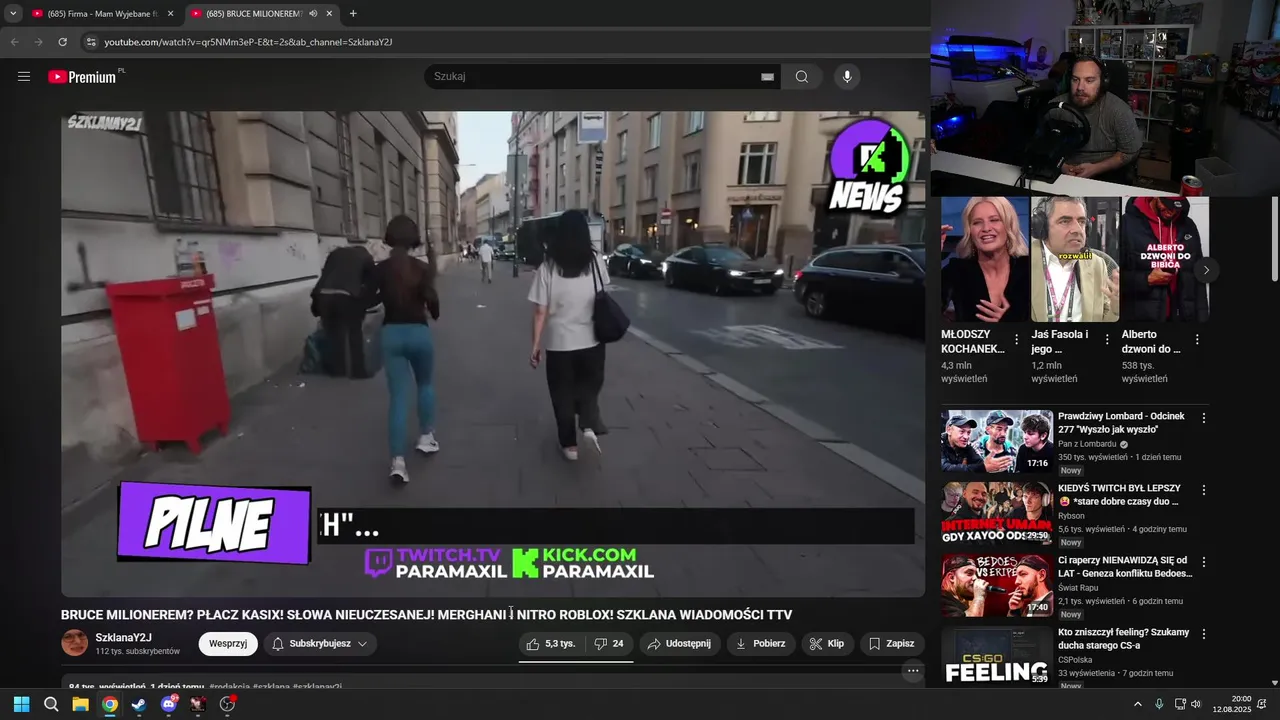This screenshot has width=1280, height=720.
Task: Open KIEDYŚ TWITCH BYŁ LEPSZY thumbnail
Action: tap(997, 513)
